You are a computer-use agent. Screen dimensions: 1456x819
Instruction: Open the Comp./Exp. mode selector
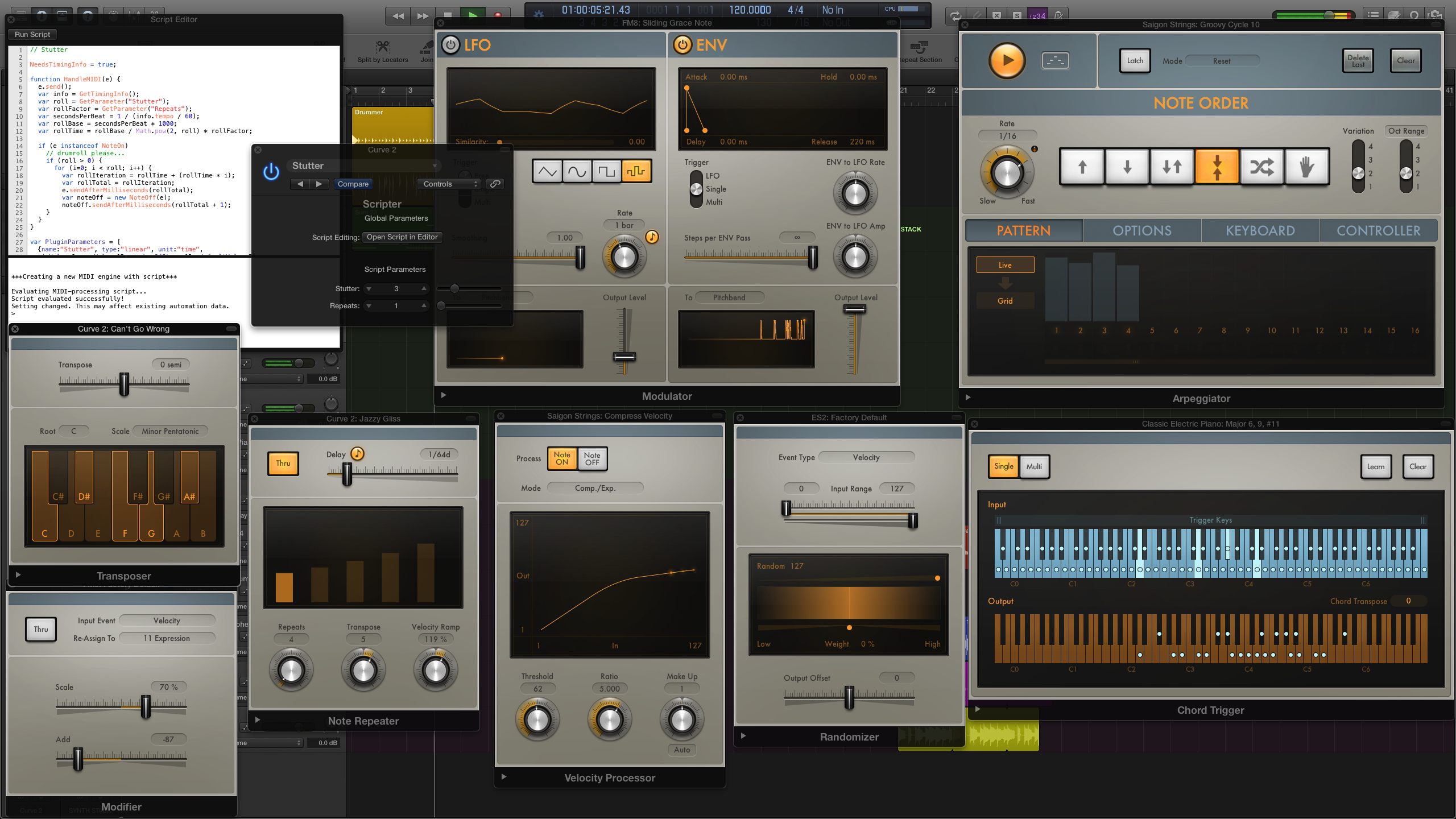point(594,487)
